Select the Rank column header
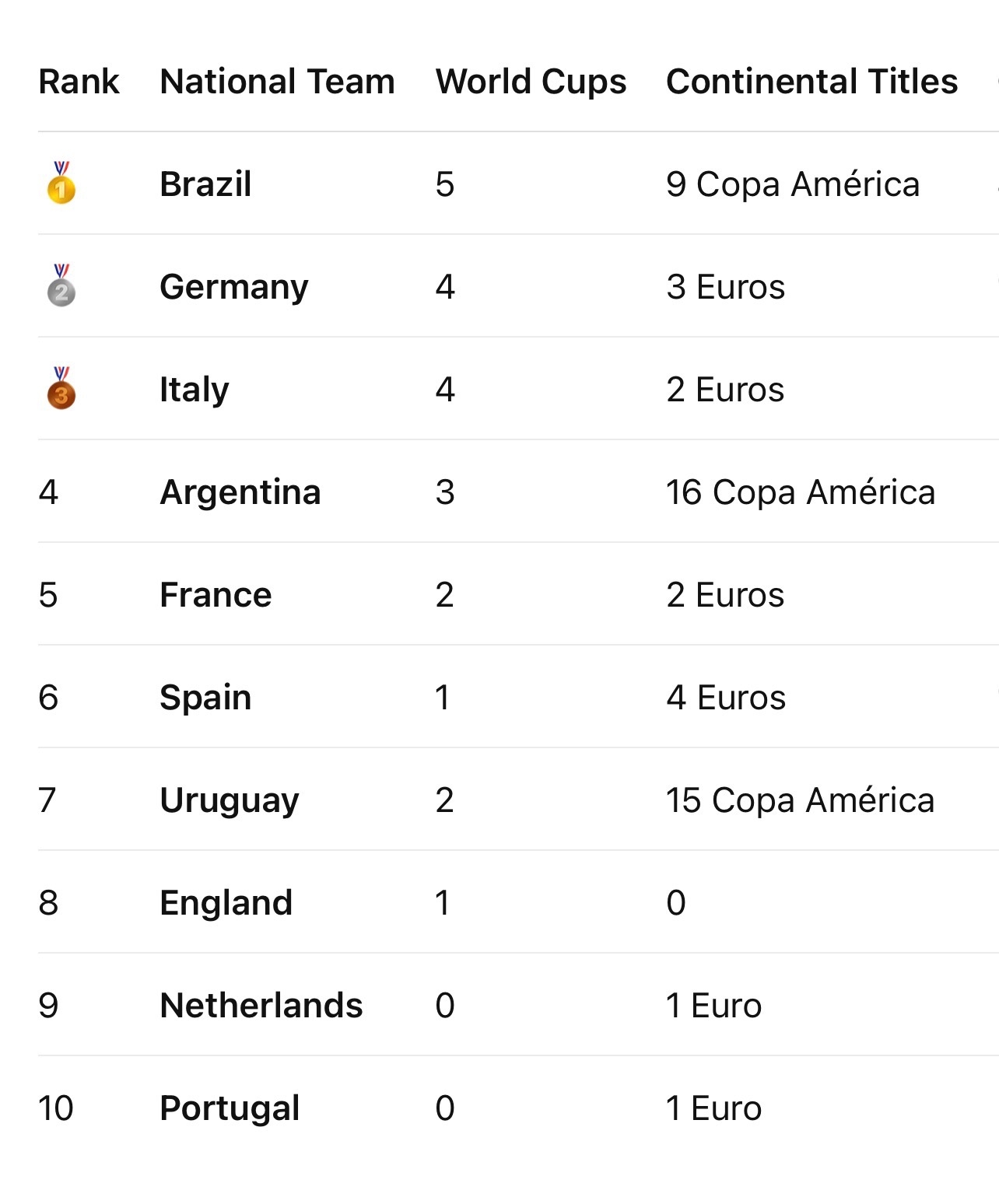This screenshot has height=1204, width=999. click(x=79, y=82)
